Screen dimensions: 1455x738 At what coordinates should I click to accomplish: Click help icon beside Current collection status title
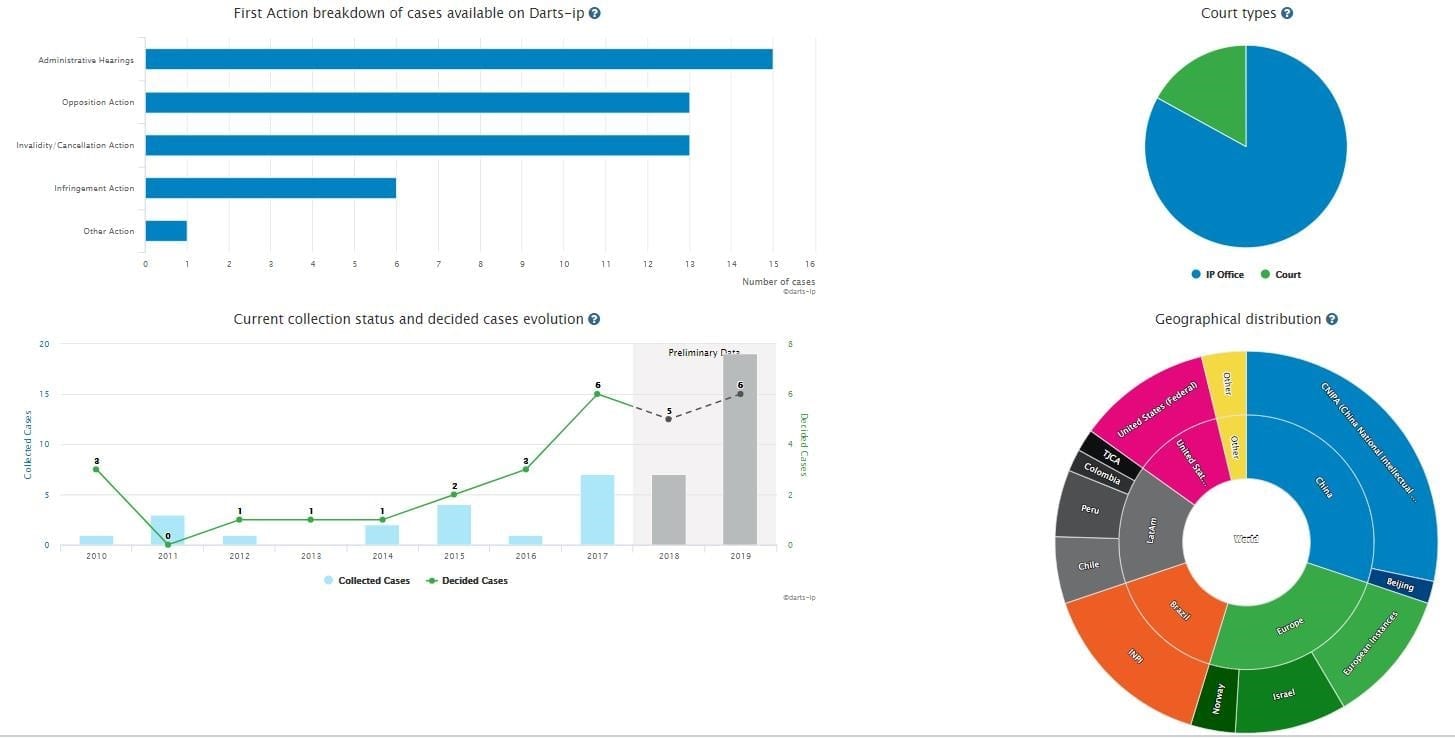[594, 320]
